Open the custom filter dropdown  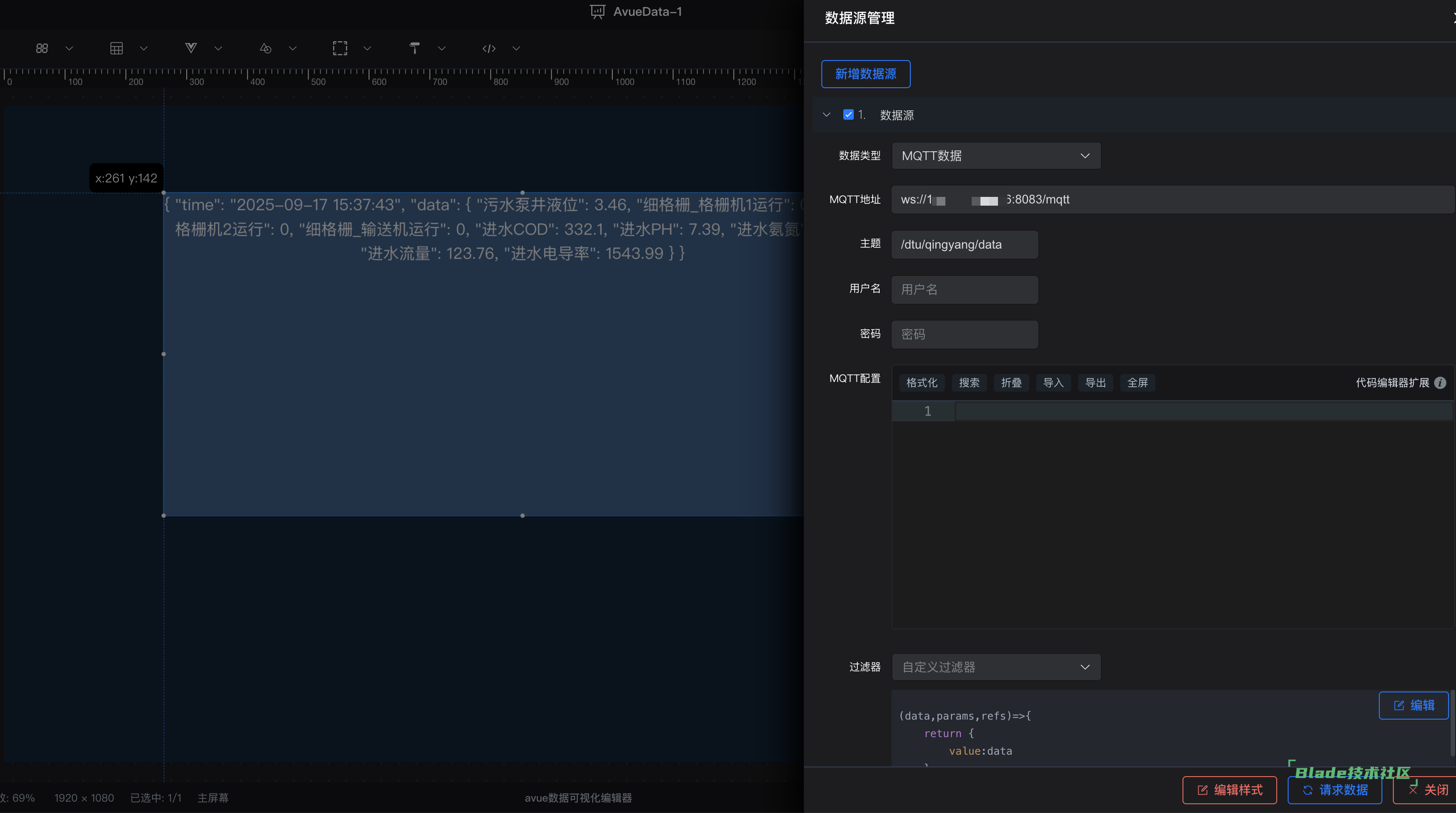(996, 667)
